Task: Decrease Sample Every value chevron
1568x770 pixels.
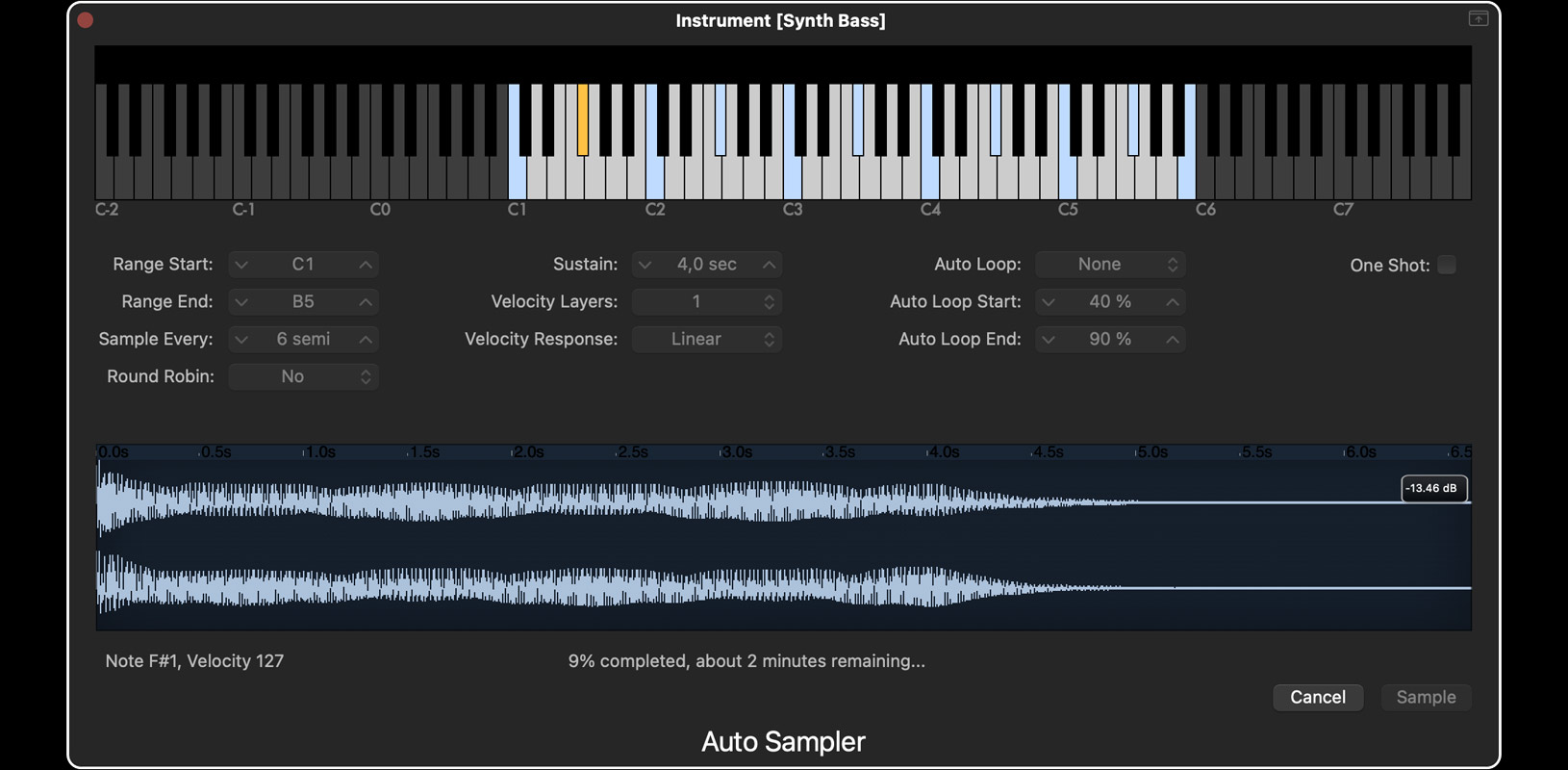Action: pos(241,340)
